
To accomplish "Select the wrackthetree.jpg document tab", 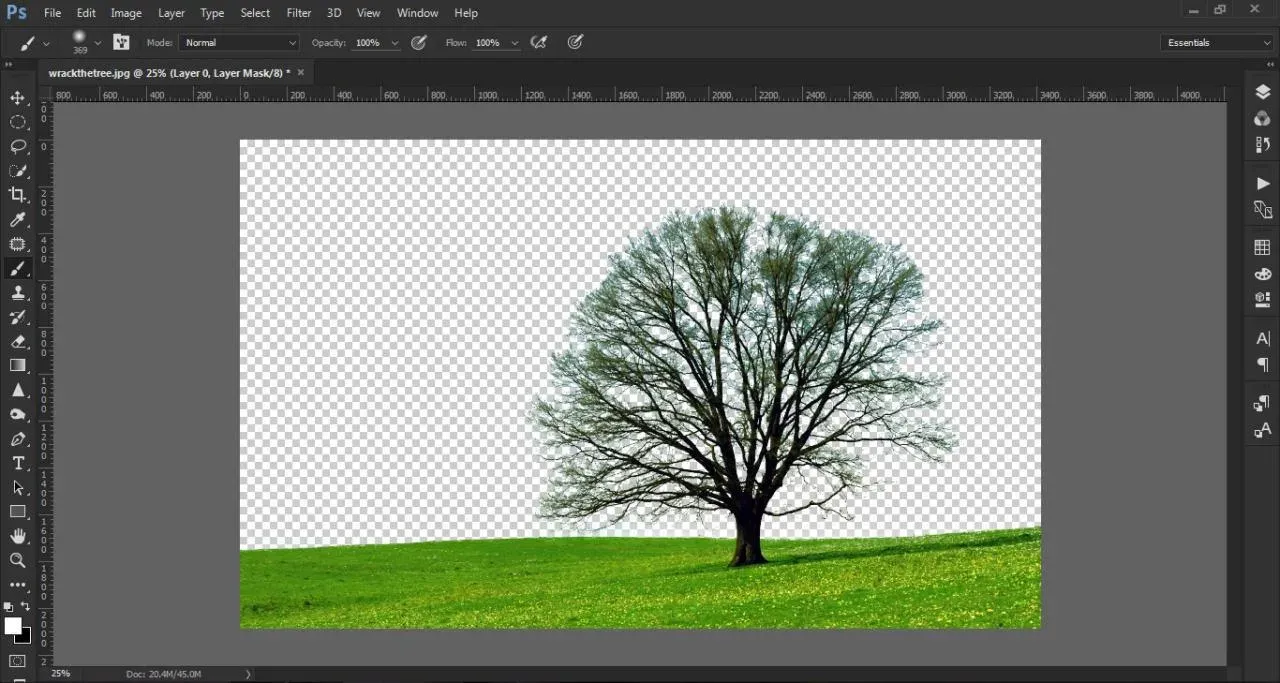I will tap(169, 73).
